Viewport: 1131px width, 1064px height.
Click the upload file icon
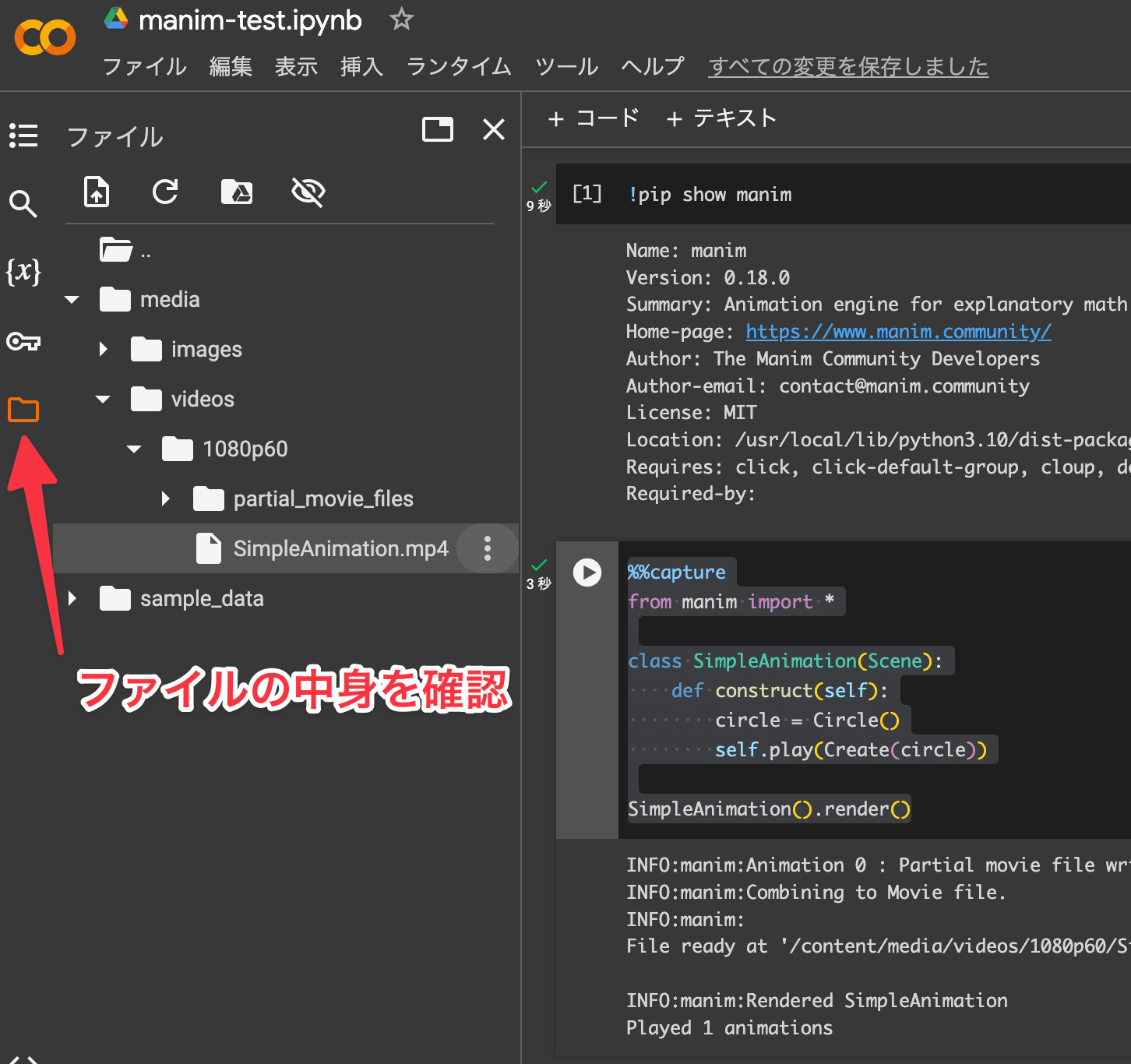[97, 192]
